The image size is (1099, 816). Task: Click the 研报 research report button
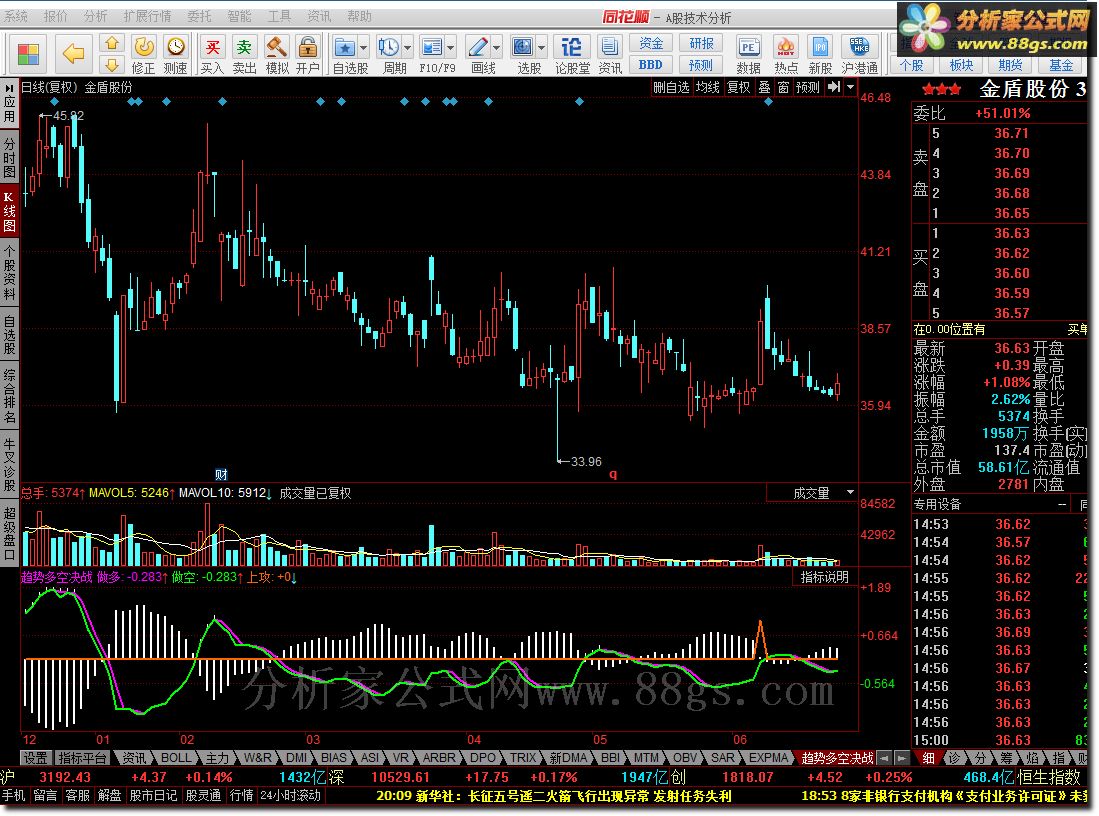tap(701, 43)
